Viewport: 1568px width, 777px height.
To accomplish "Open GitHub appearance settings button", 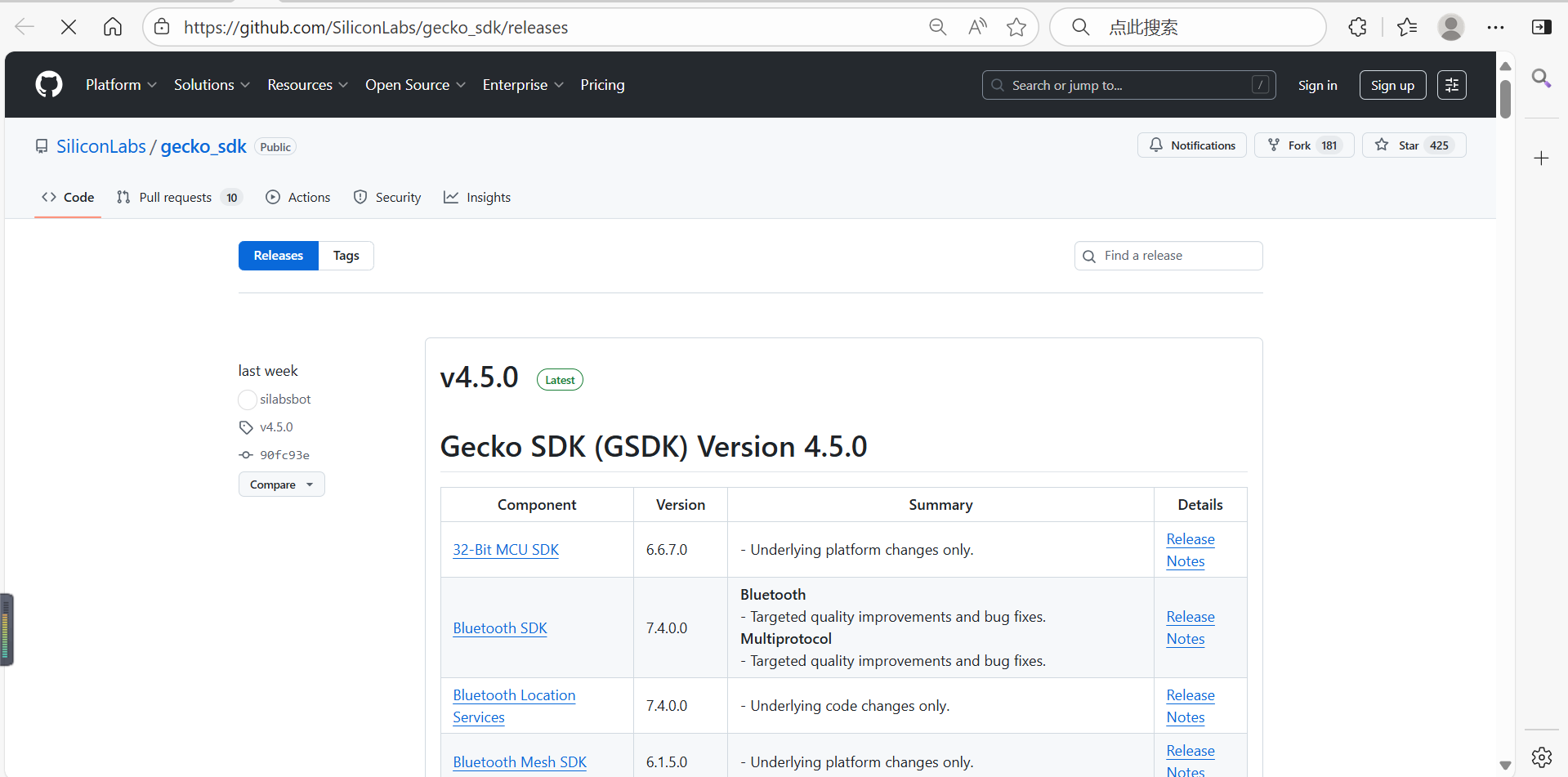I will [1452, 85].
